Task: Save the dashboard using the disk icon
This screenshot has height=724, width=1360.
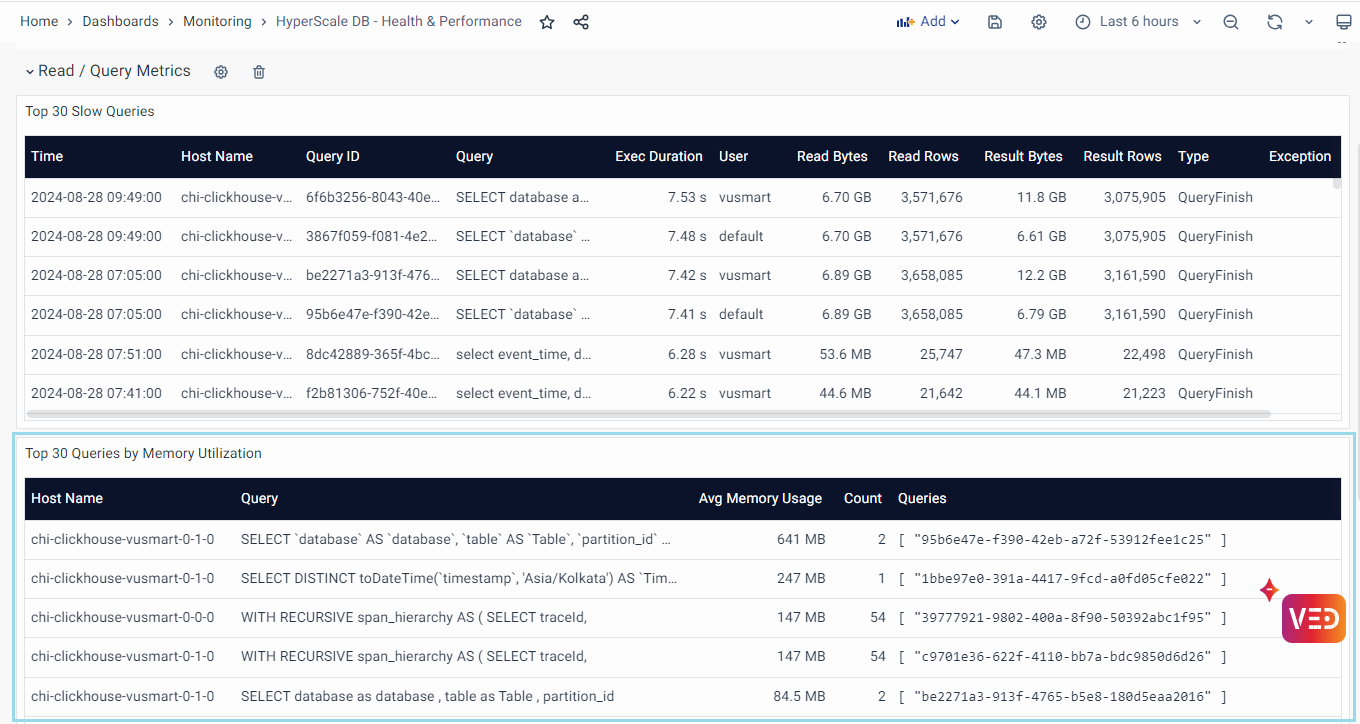Action: [x=994, y=22]
